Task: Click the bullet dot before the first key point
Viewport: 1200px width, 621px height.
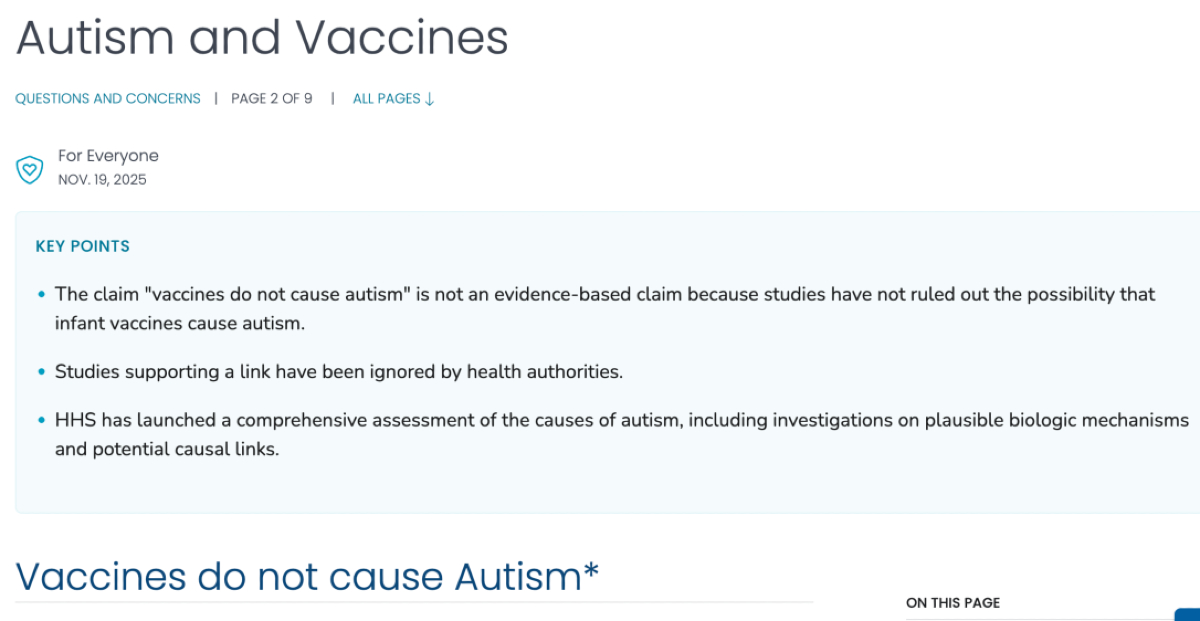Action: point(41,295)
